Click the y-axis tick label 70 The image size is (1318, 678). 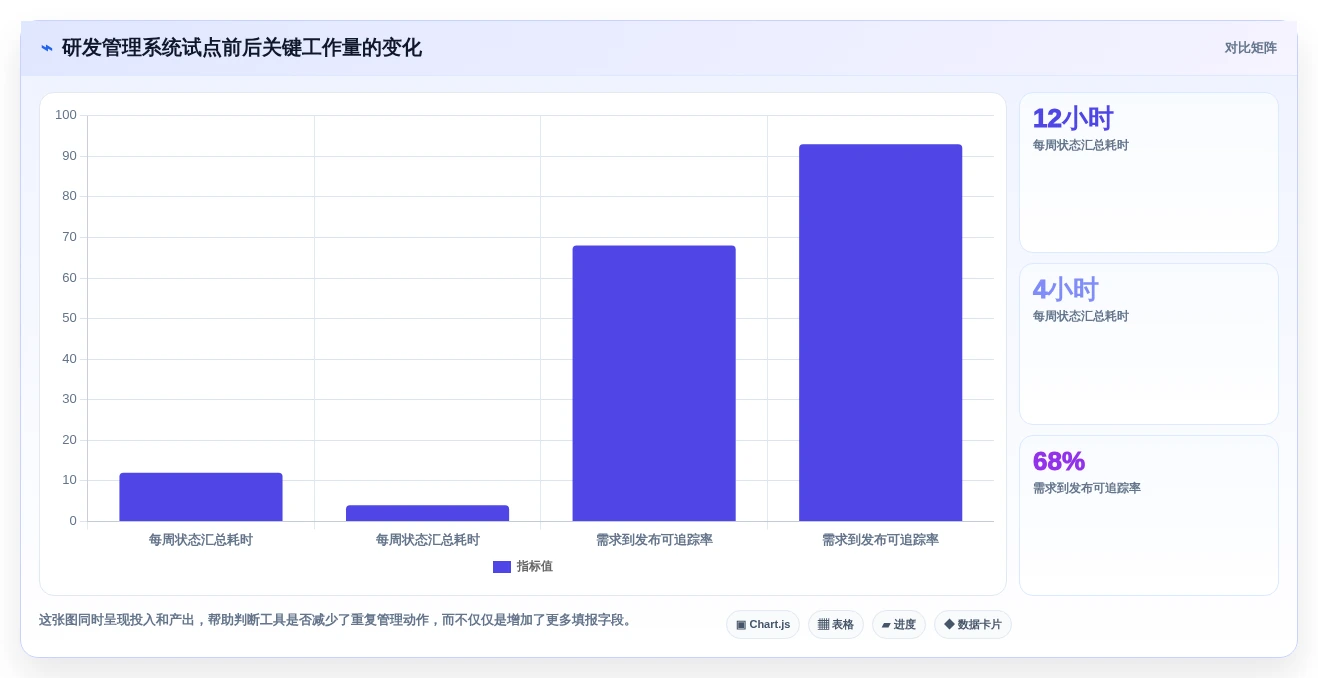pos(69,237)
